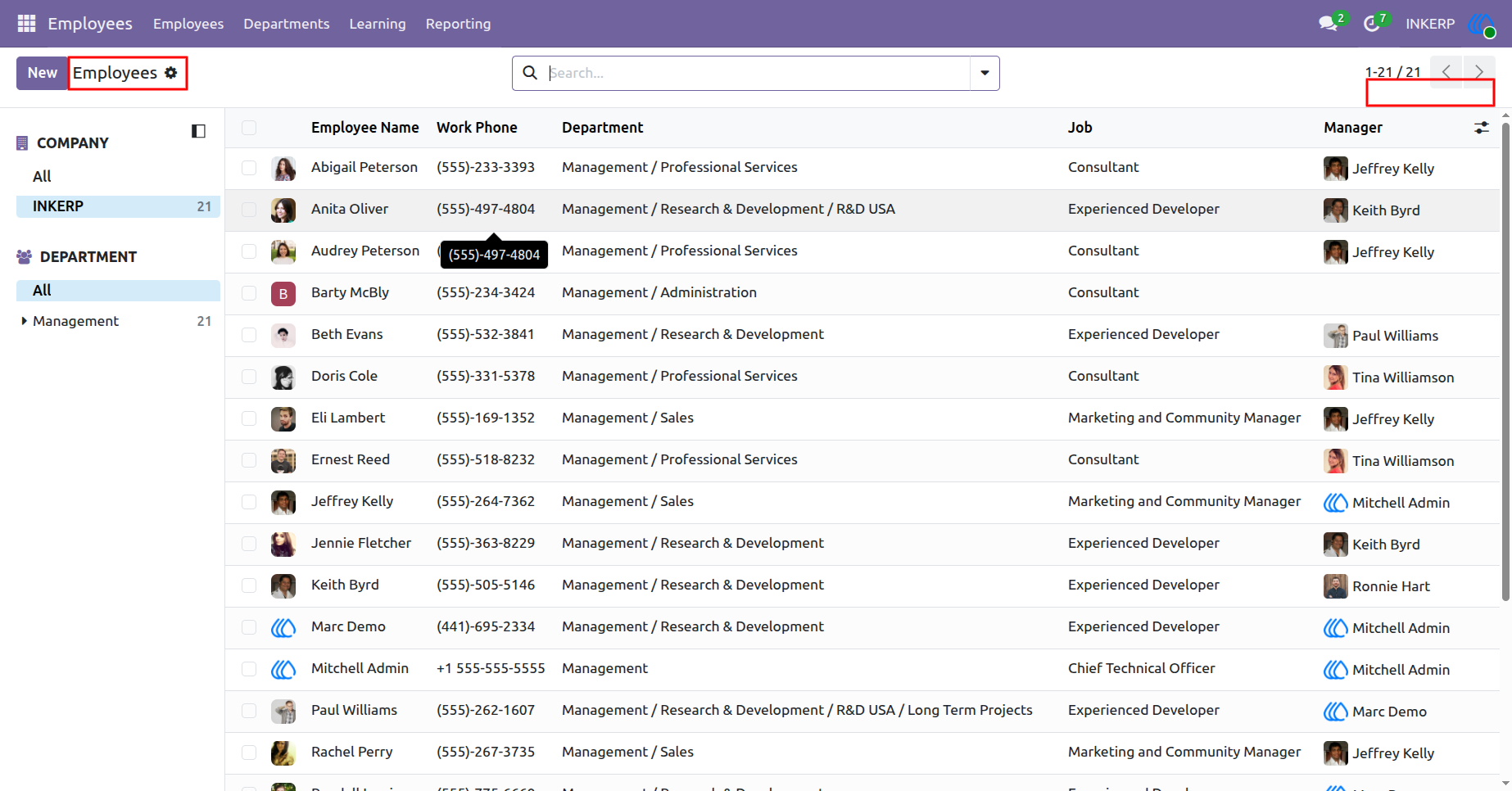Click the Company building icon in sidebar
Screen dimensions: 1512x791
[x=22, y=143]
